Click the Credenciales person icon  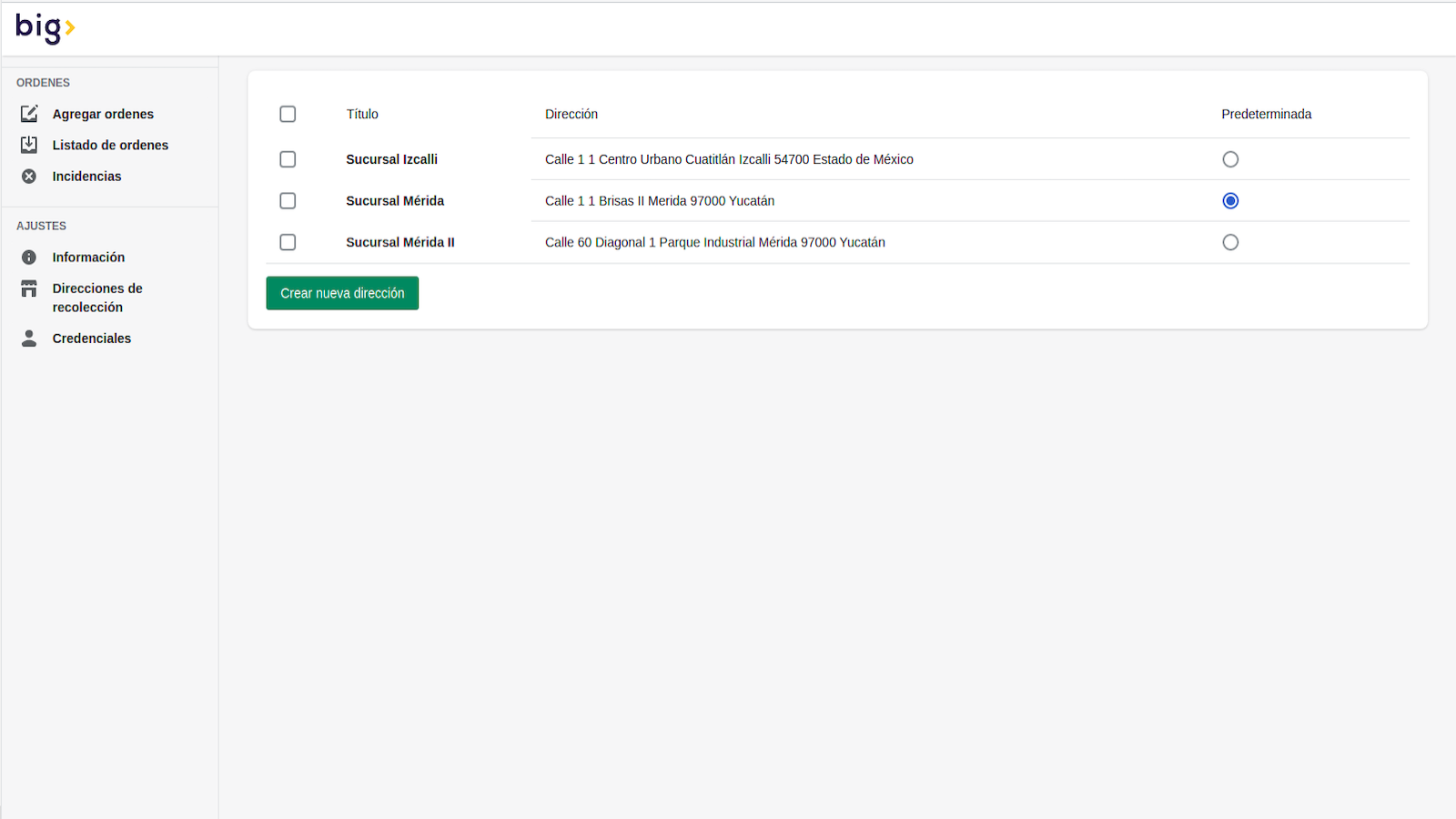tap(29, 339)
